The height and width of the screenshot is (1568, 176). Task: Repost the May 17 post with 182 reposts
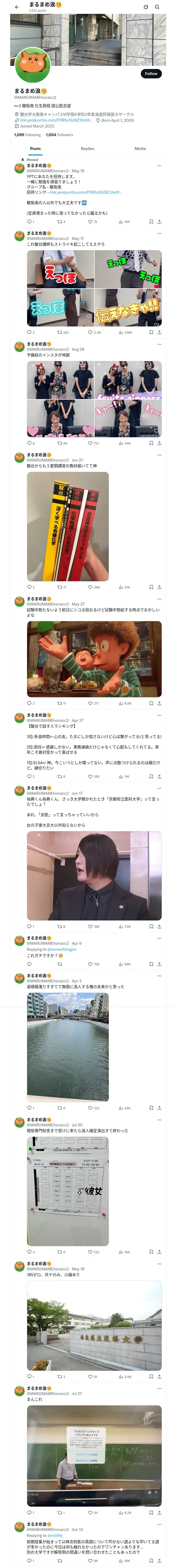click(x=63, y=332)
